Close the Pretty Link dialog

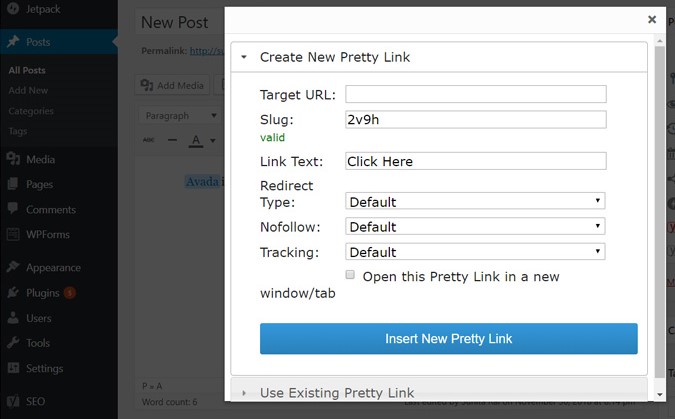coord(652,19)
